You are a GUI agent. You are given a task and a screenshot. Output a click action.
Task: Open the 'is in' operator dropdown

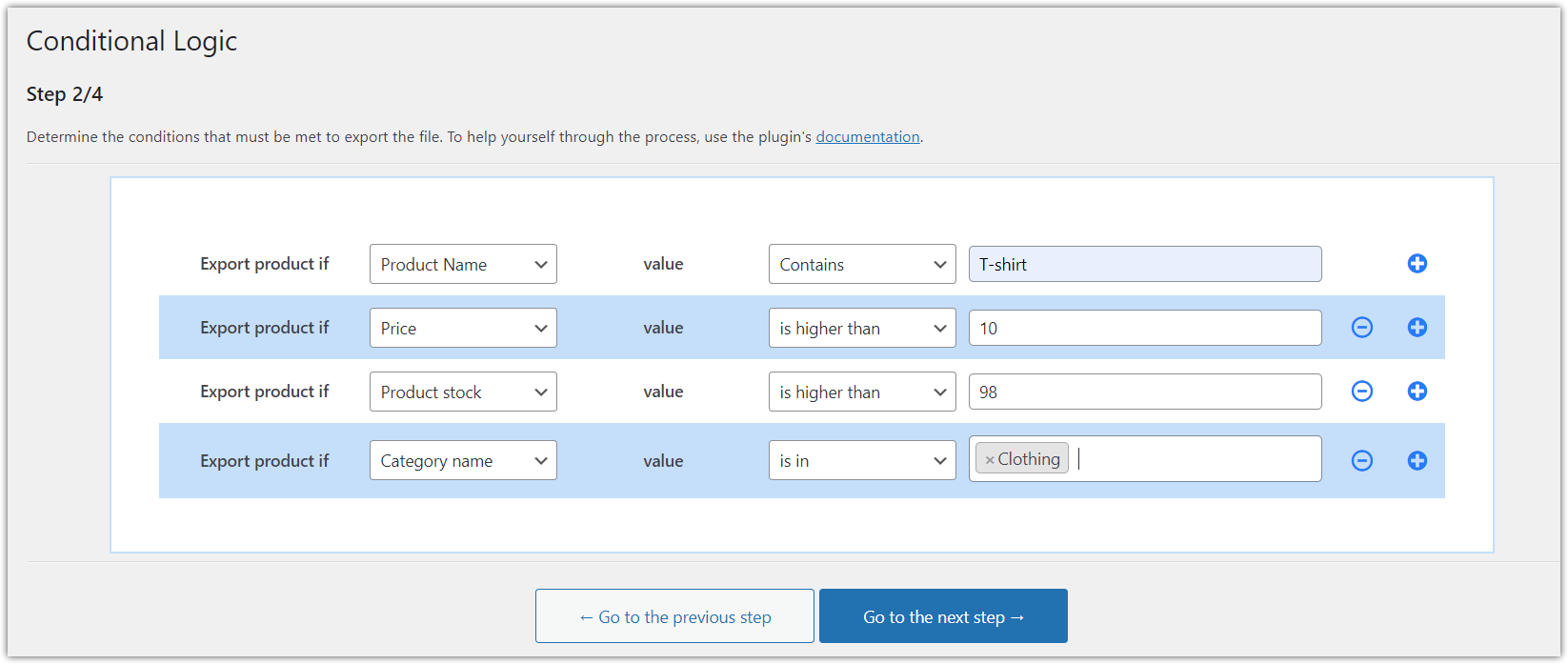[x=862, y=460]
